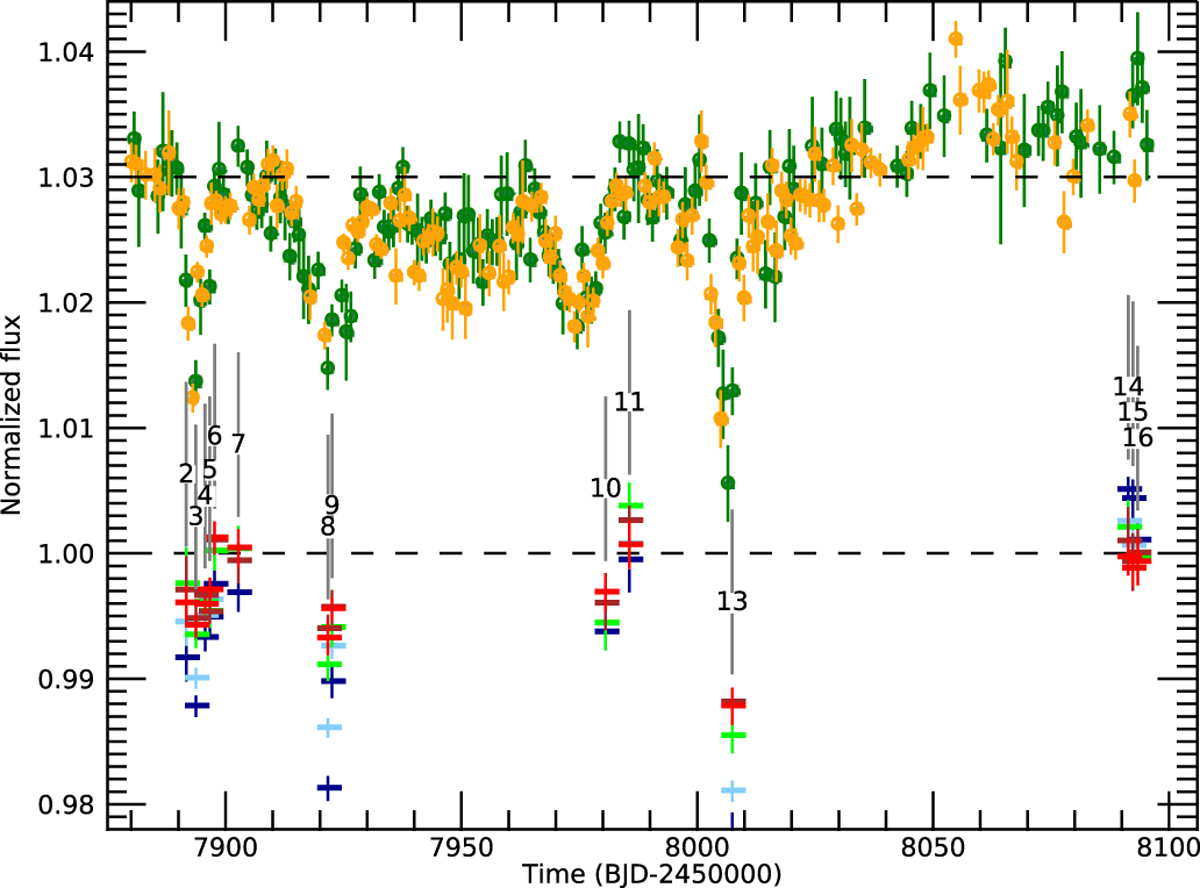The image size is (1200, 888).
Task: Select the epoch number 9 annotation
Action: (x=332, y=504)
